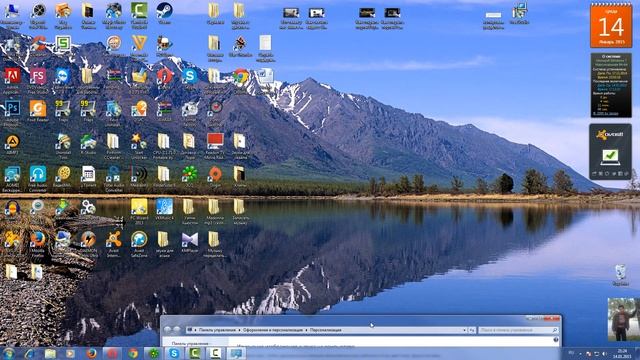
Task: Switch to the Personalization window taskbar button
Action: [236, 353]
